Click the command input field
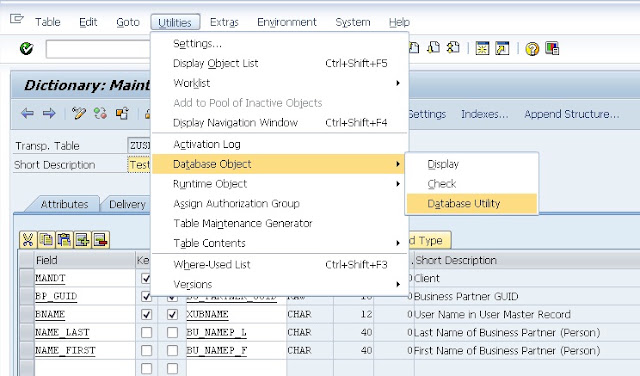Screen dimensions: 640x376 98,49
